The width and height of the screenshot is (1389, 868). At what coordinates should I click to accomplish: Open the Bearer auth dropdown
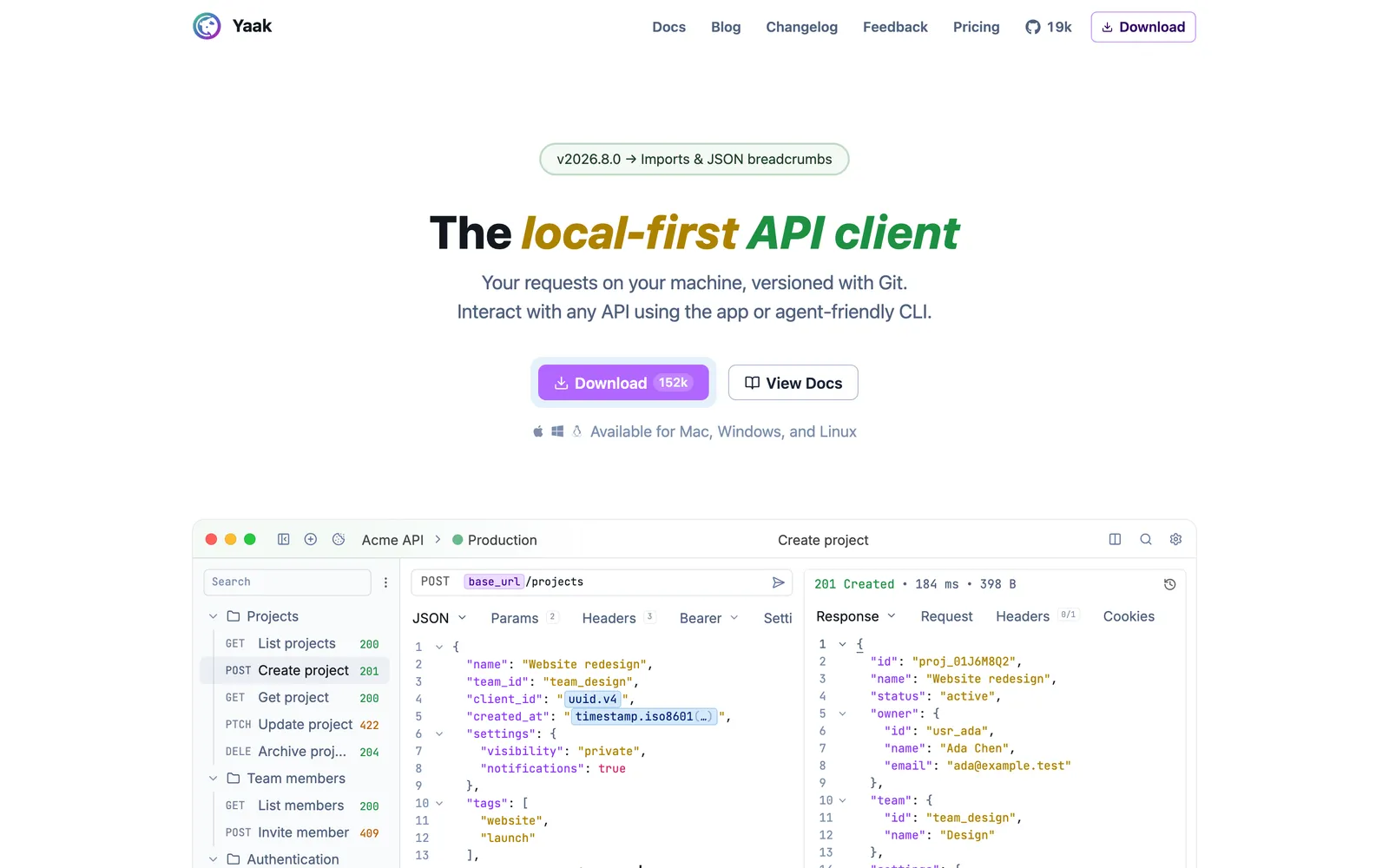tap(708, 618)
